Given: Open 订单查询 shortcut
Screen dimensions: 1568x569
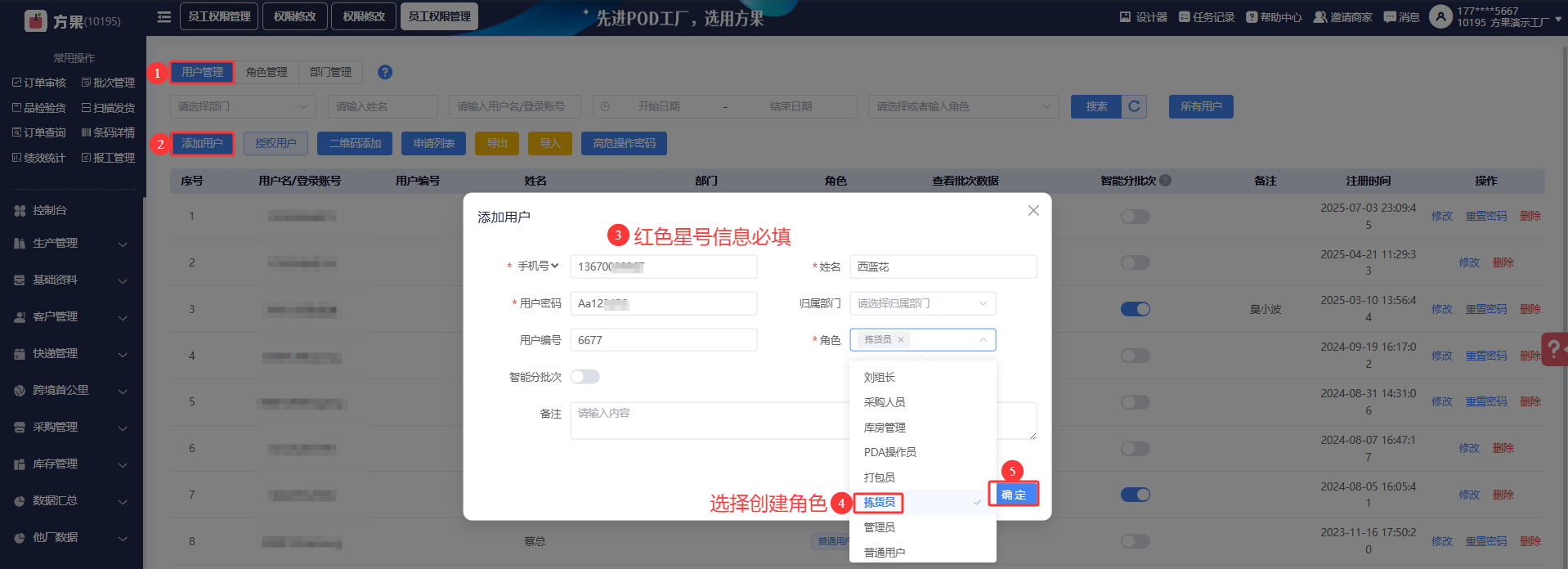Looking at the screenshot, I should coord(38,132).
